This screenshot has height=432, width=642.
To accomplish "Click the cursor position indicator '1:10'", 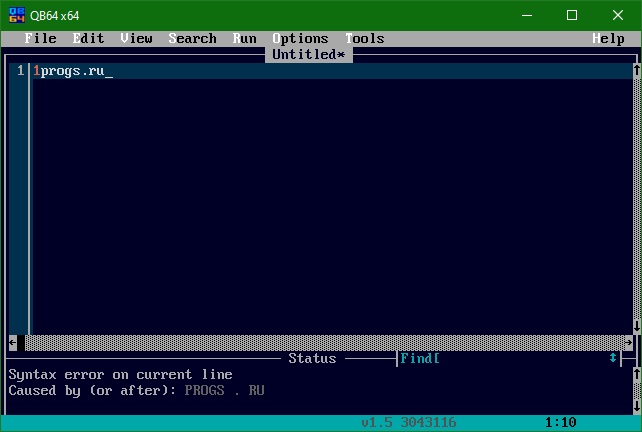I will 561,422.
